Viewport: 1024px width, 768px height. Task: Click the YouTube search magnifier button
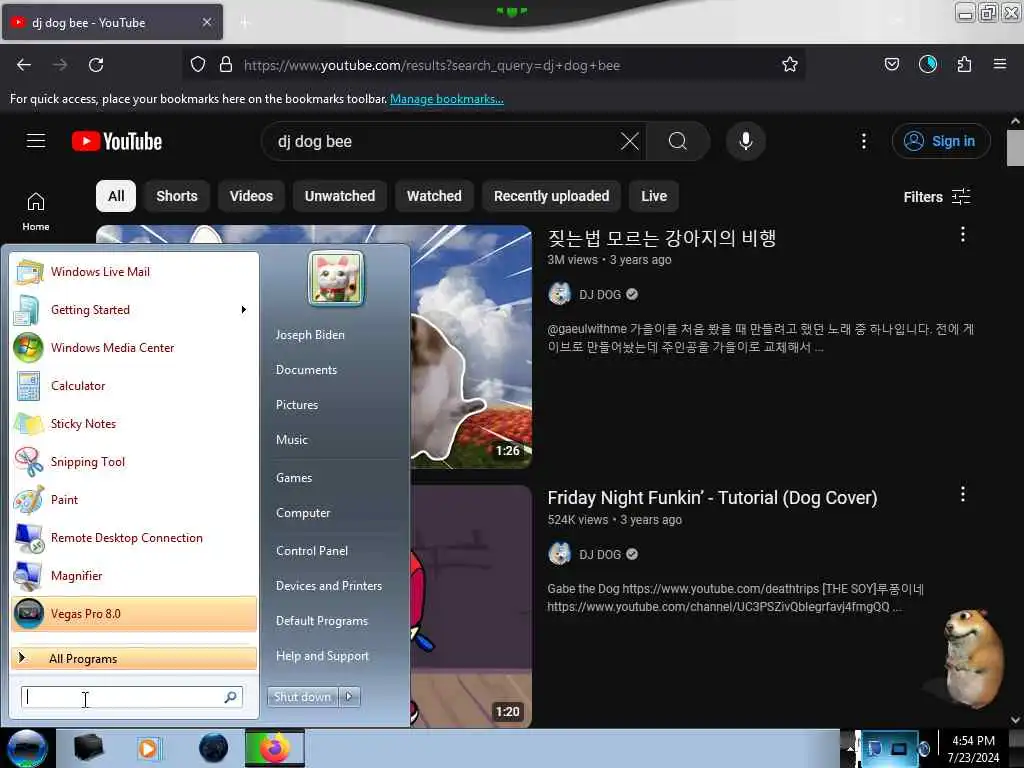pyautogui.click(x=678, y=141)
